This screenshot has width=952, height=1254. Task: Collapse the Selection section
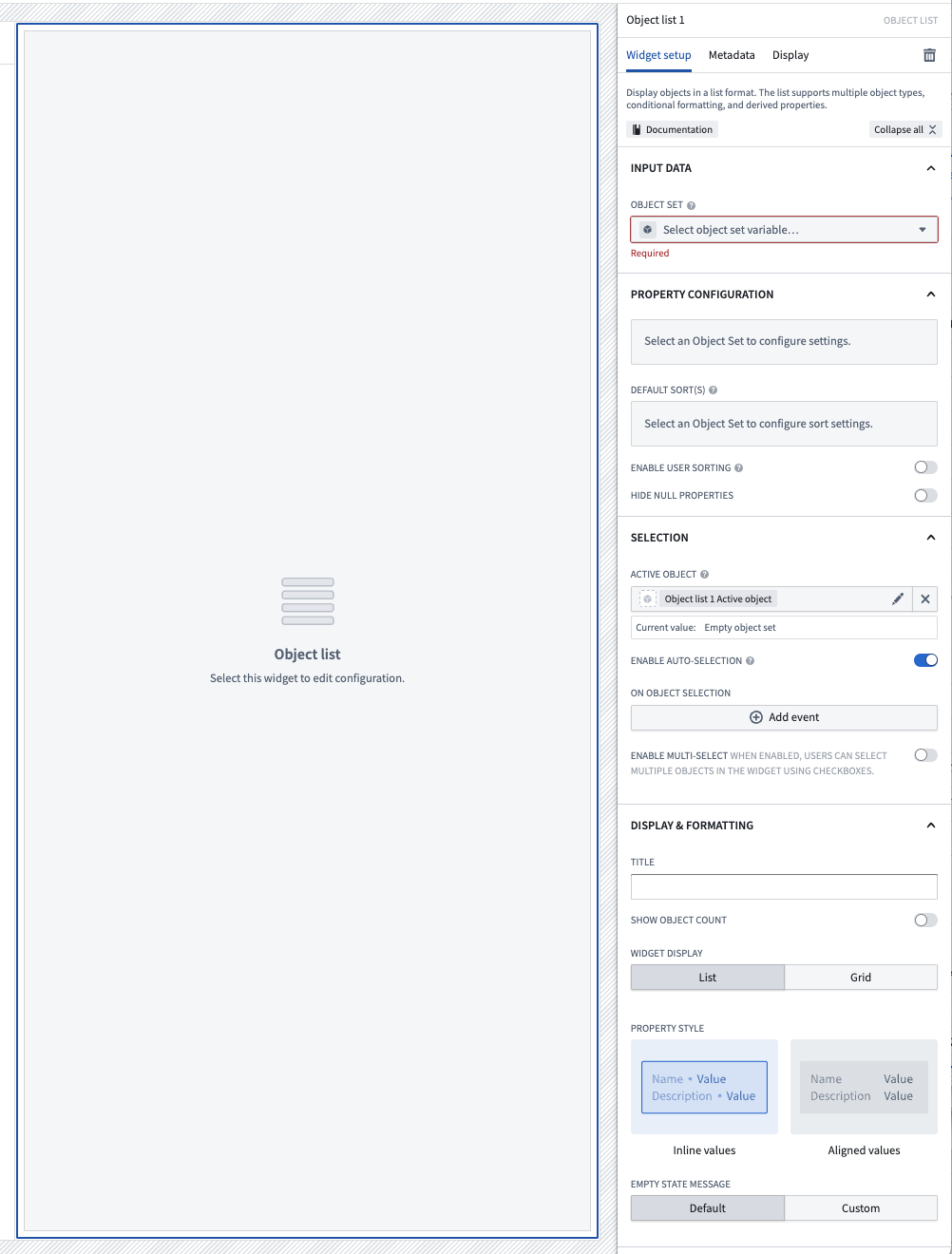coord(931,538)
